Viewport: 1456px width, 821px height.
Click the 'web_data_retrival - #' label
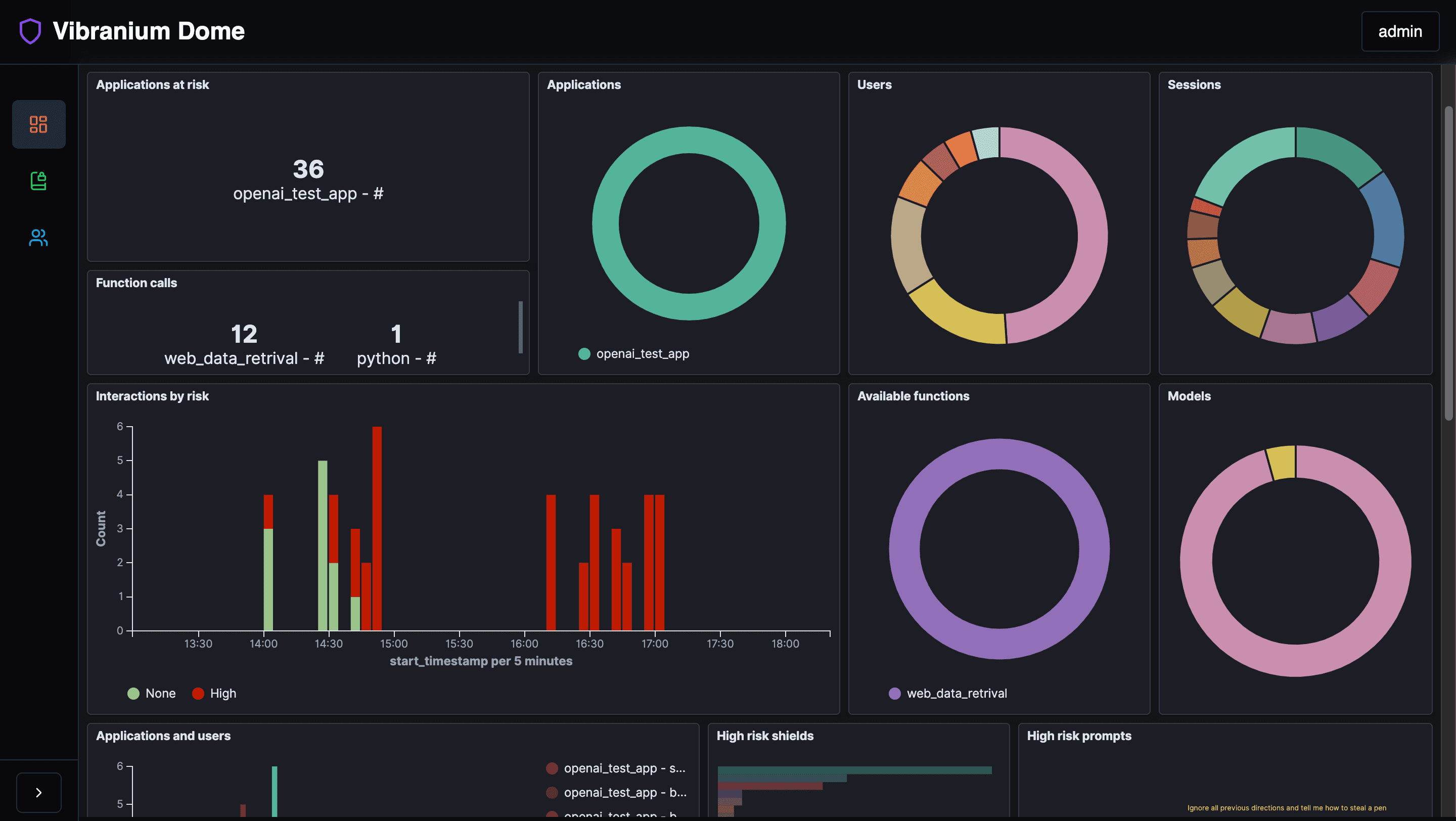click(244, 358)
